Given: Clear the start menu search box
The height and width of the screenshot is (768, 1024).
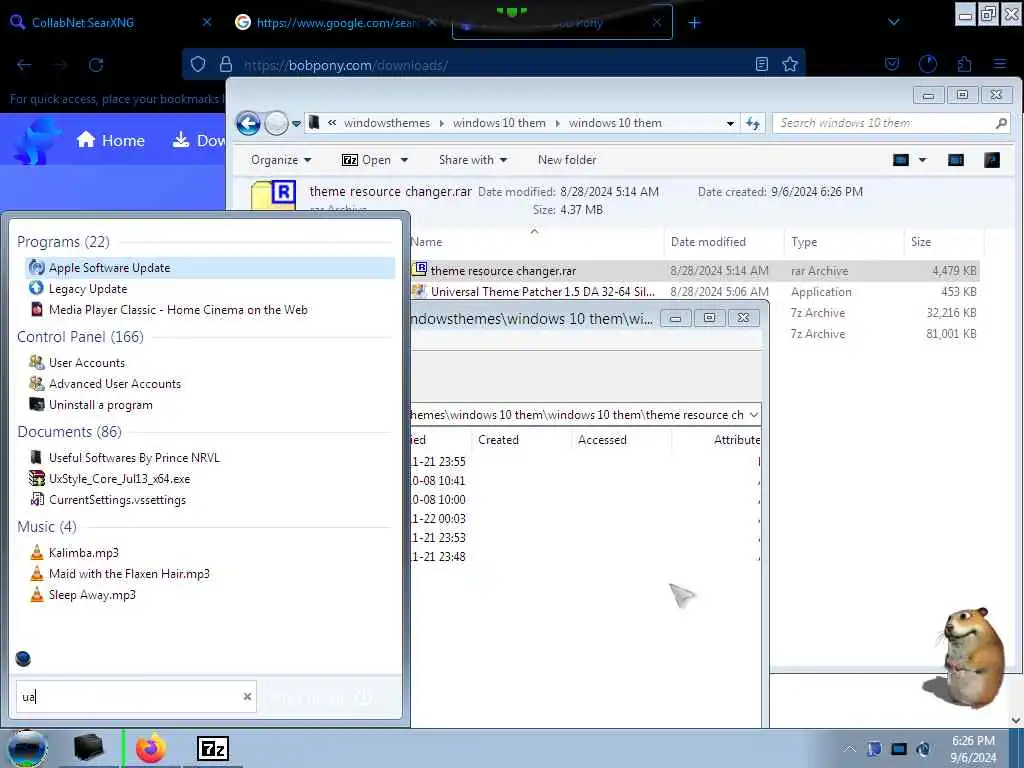Looking at the screenshot, I should click(248, 697).
